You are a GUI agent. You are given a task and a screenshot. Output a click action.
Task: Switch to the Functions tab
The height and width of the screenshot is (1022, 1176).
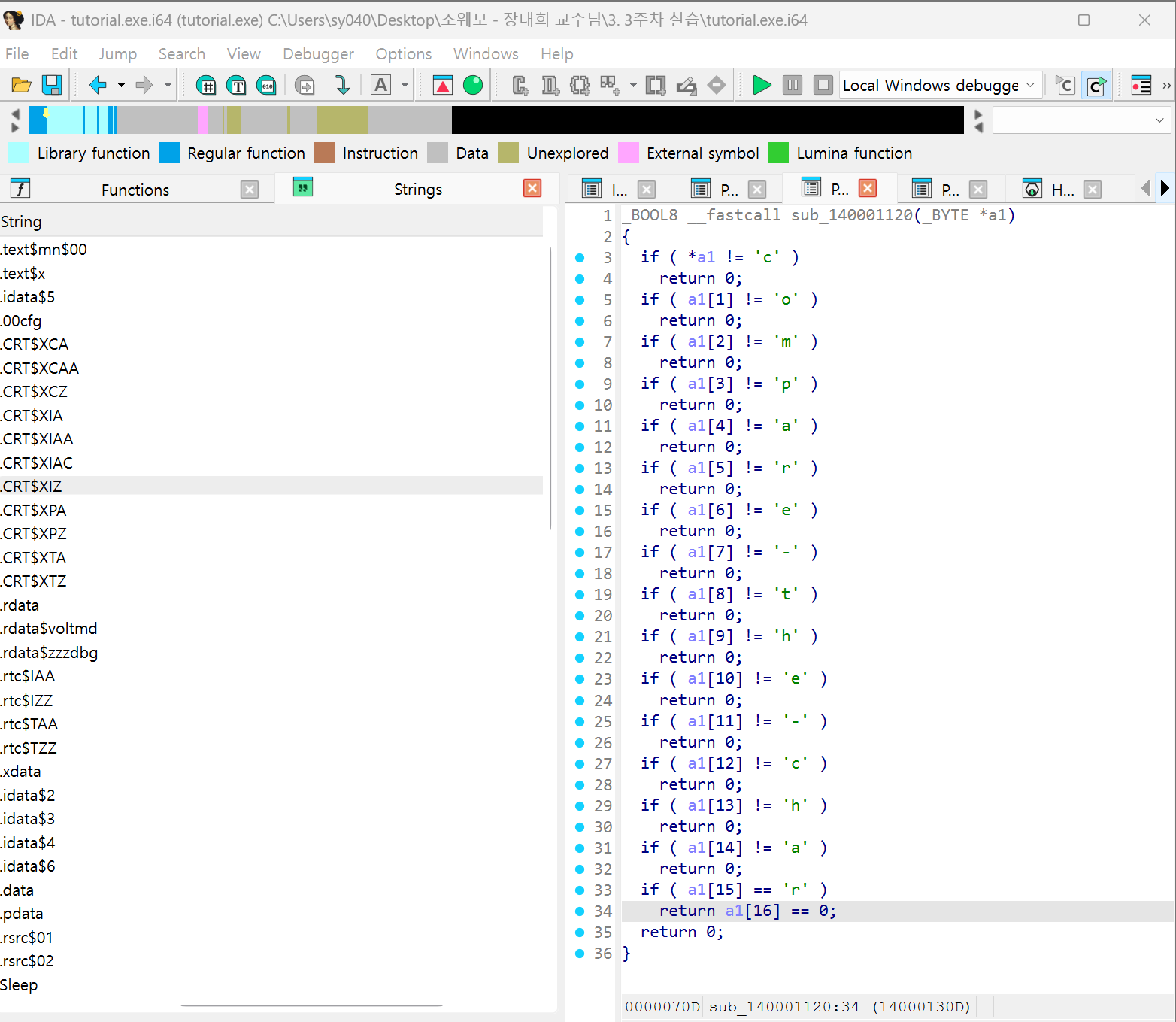pos(135,190)
